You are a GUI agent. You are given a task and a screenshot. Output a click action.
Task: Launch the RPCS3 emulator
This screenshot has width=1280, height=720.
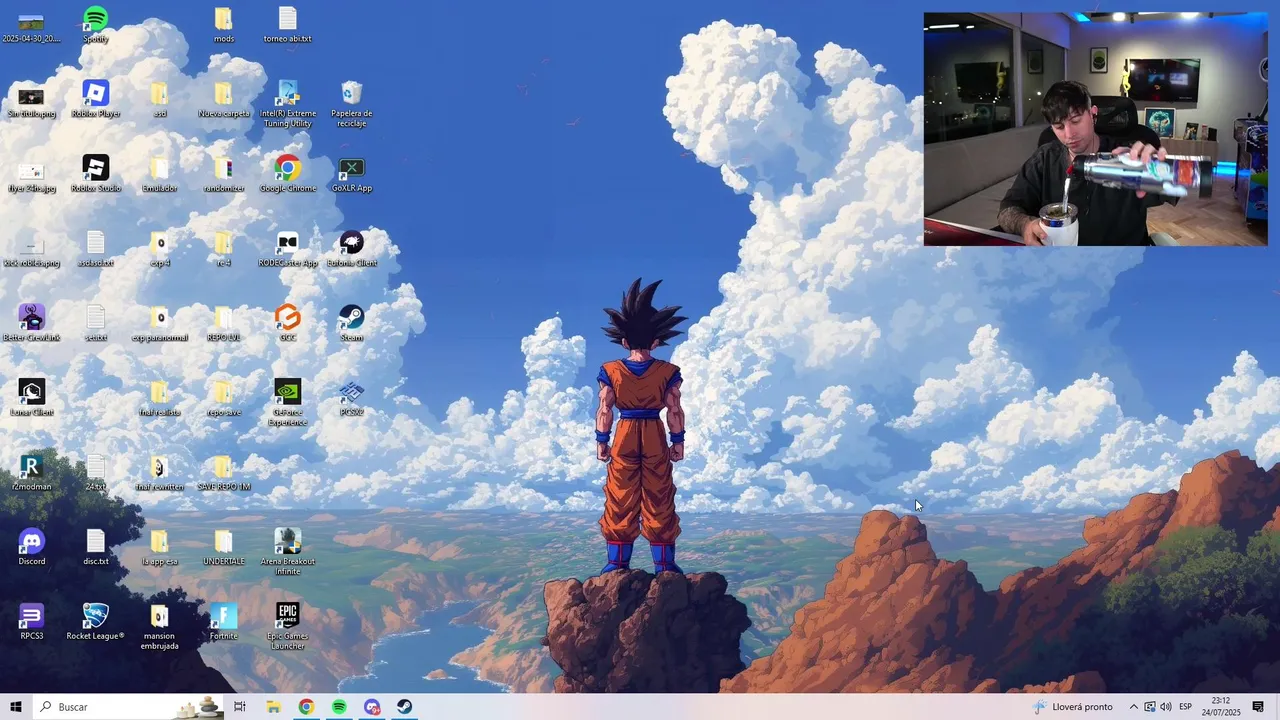32,622
